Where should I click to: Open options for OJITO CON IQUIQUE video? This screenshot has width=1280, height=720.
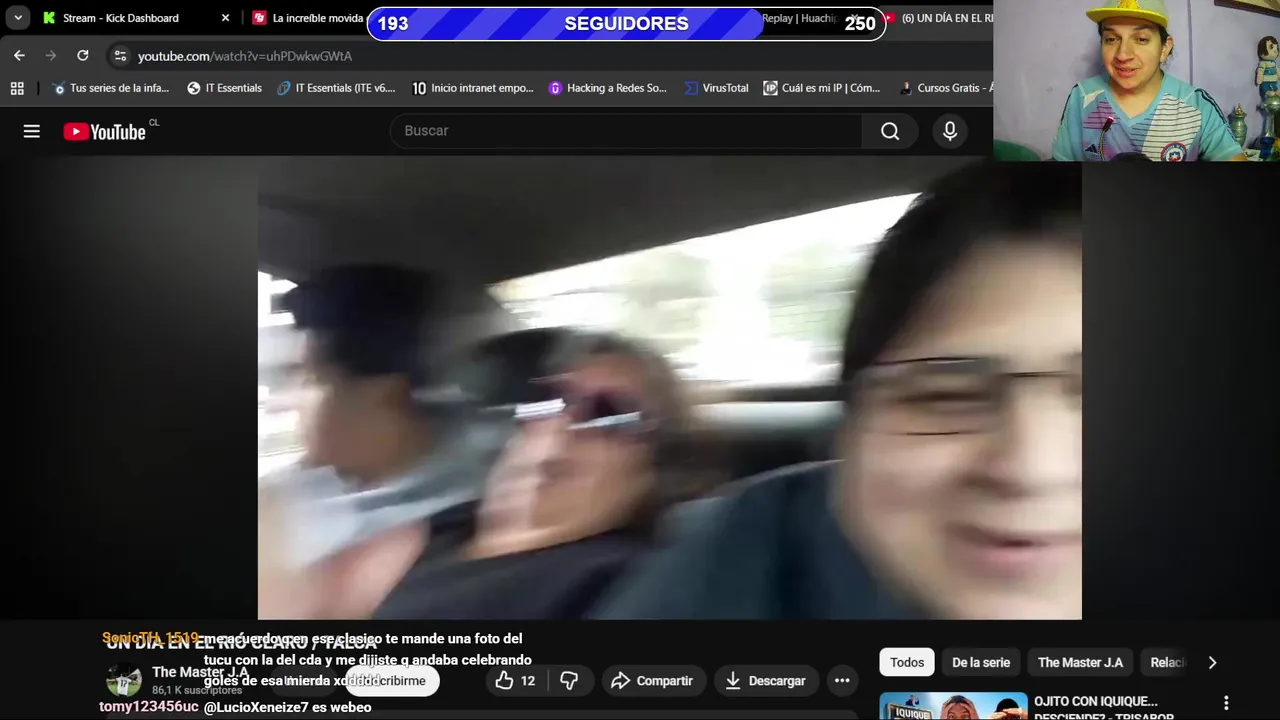(x=1226, y=703)
